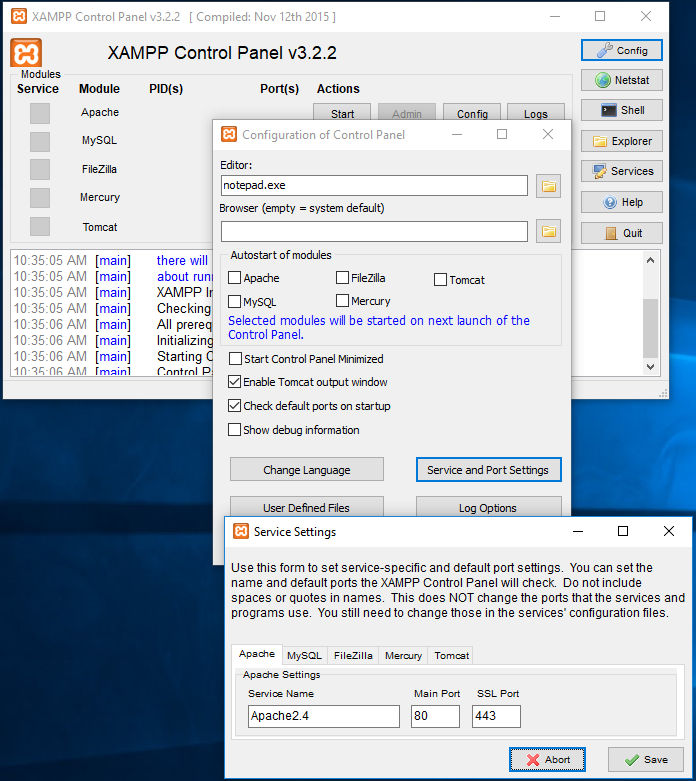Enable Mercury autostart checkbox
The image size is (696, 781).
click(342, 300)
